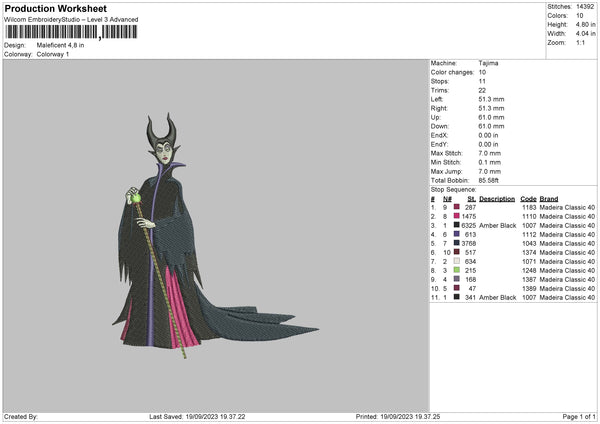Click the Trims value 22
Viewport: 600px width, 424px height.
[482, 90]
